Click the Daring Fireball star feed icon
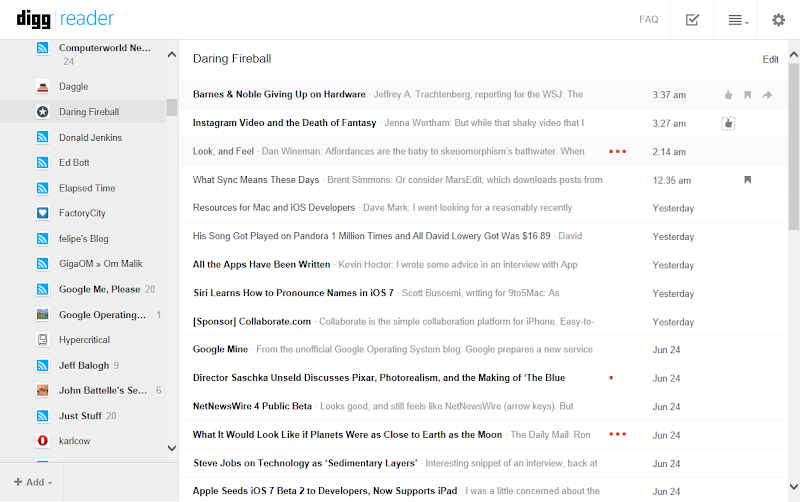800x502 pixels. 42,112
